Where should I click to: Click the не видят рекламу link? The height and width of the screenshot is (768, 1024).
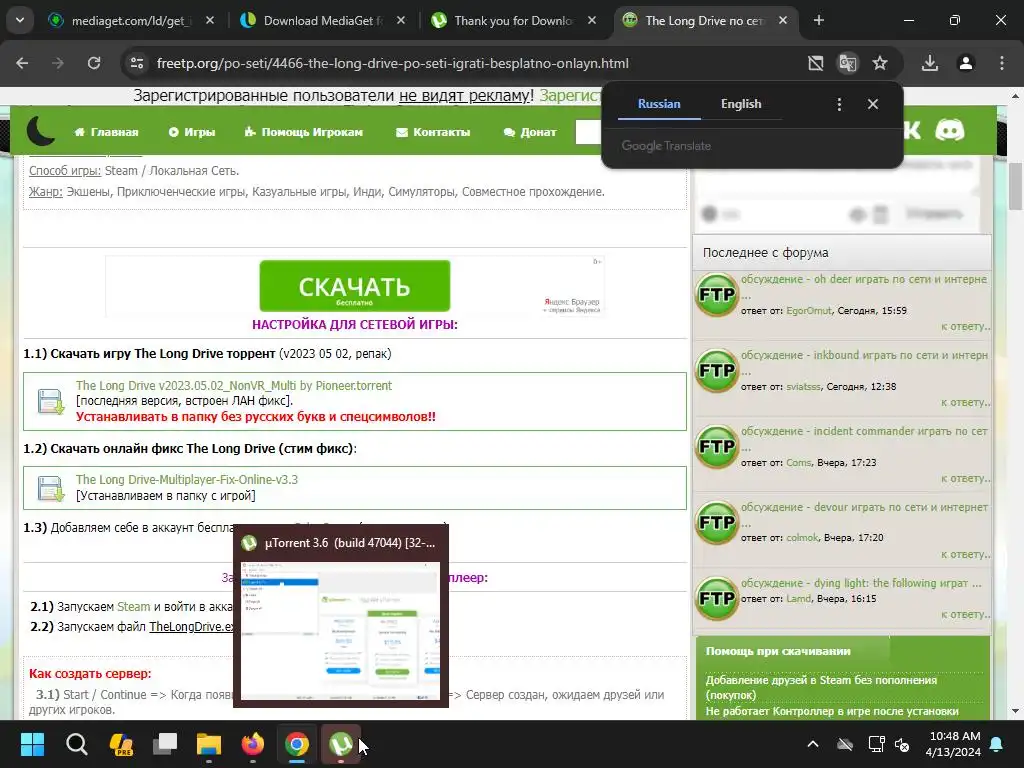click(466, 95)
